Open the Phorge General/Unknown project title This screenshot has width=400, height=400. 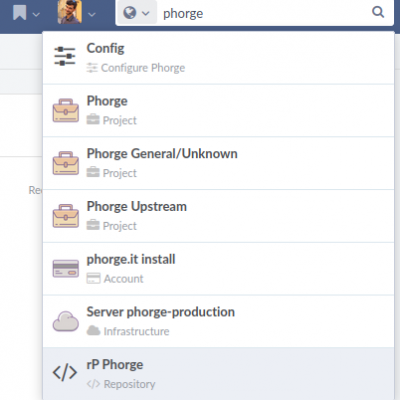(x=162, y=154)
